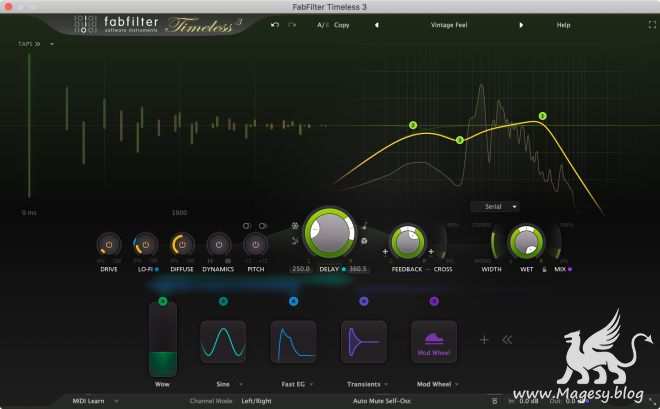Viewport: 660px width, 409px height.
Task: Click the right circle icon above Pitch
Action: (x=263, y=226)
